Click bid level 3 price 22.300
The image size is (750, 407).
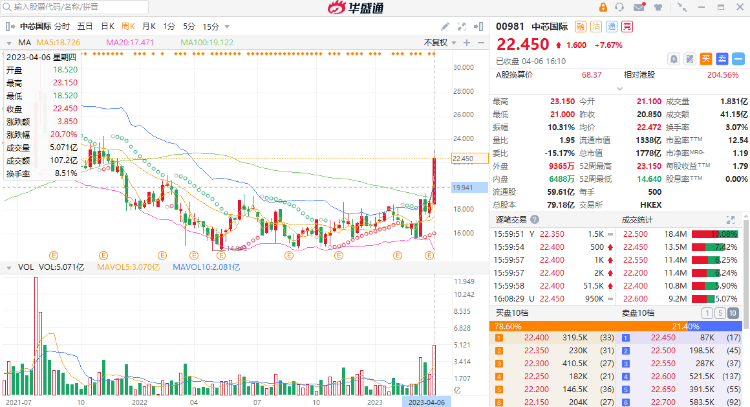tap(536, 363)
